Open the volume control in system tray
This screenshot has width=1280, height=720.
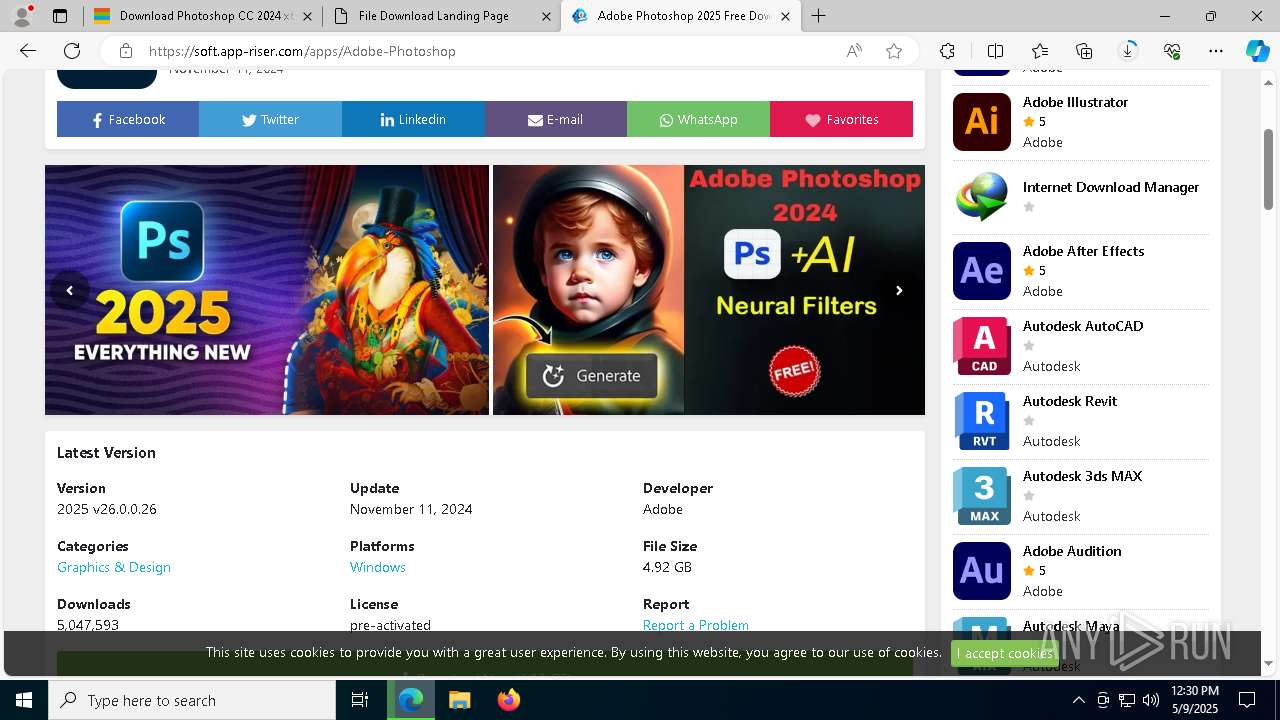tap(1151, 700)
